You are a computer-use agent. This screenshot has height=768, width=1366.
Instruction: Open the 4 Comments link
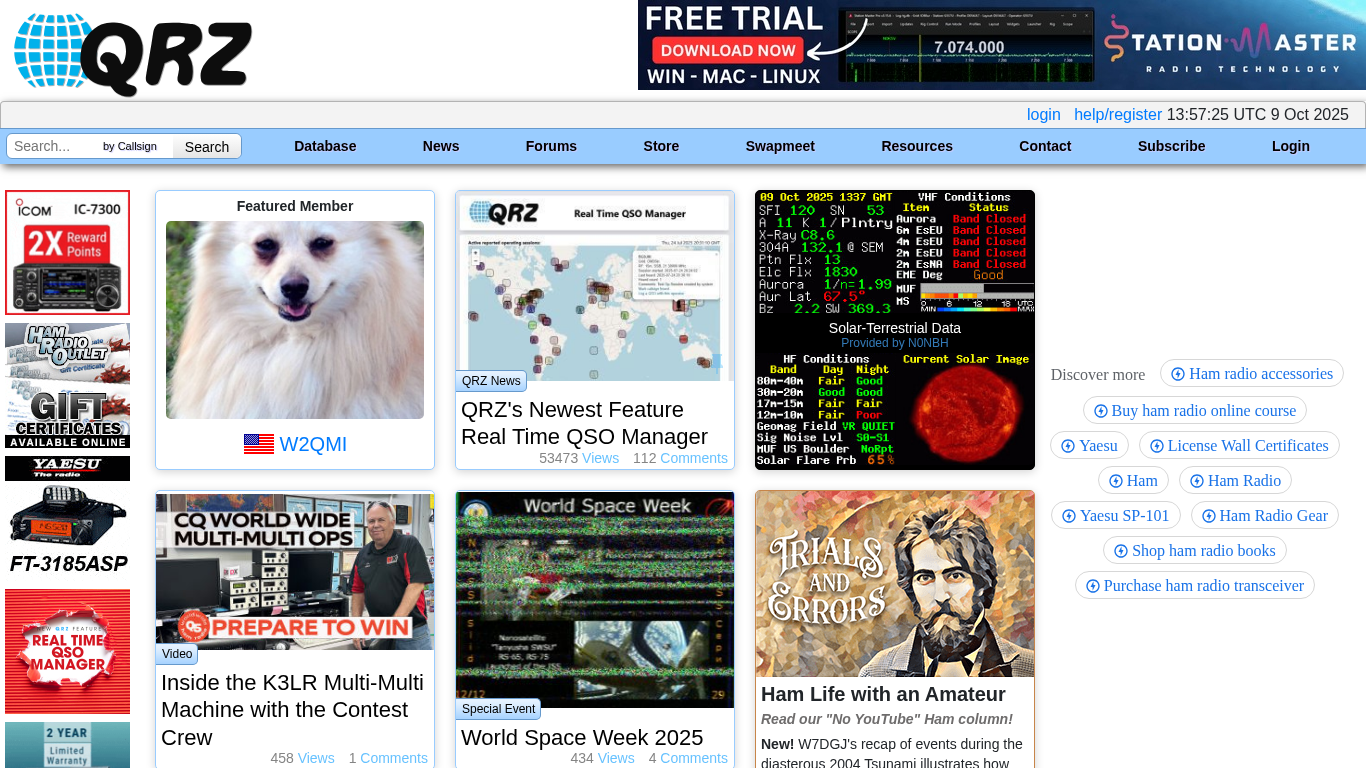click(x=694, y=758)
